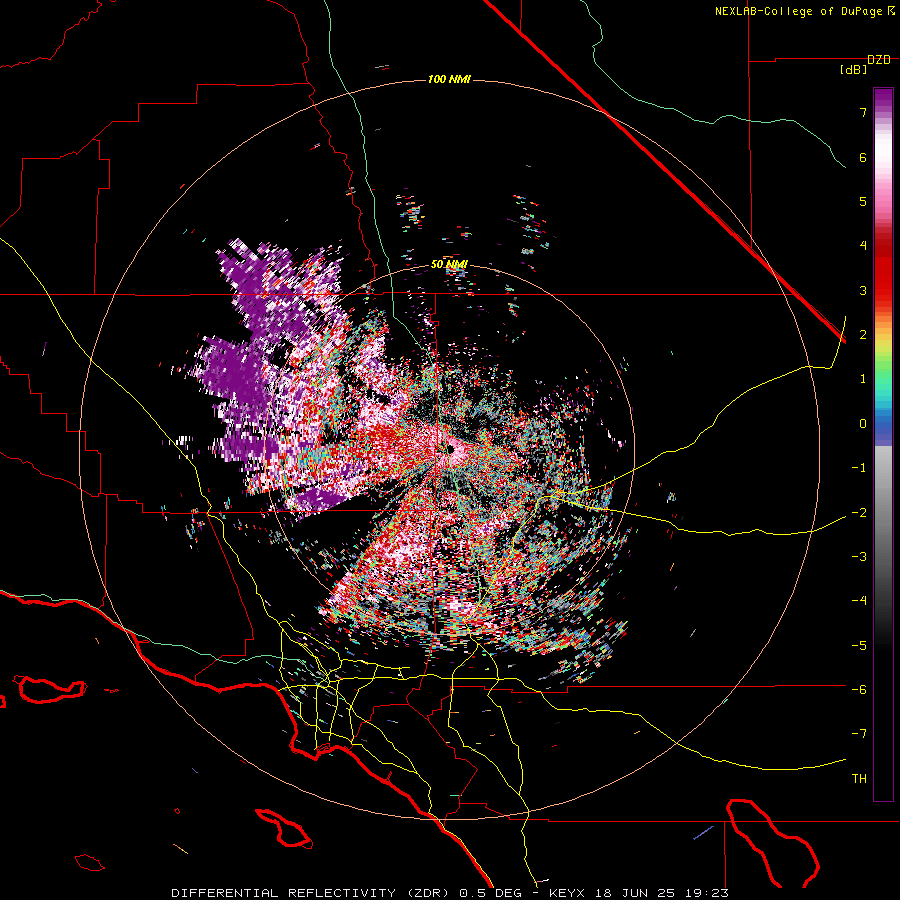Click the color scale value 3
This screenshot has width=900, height=900.
863,290
